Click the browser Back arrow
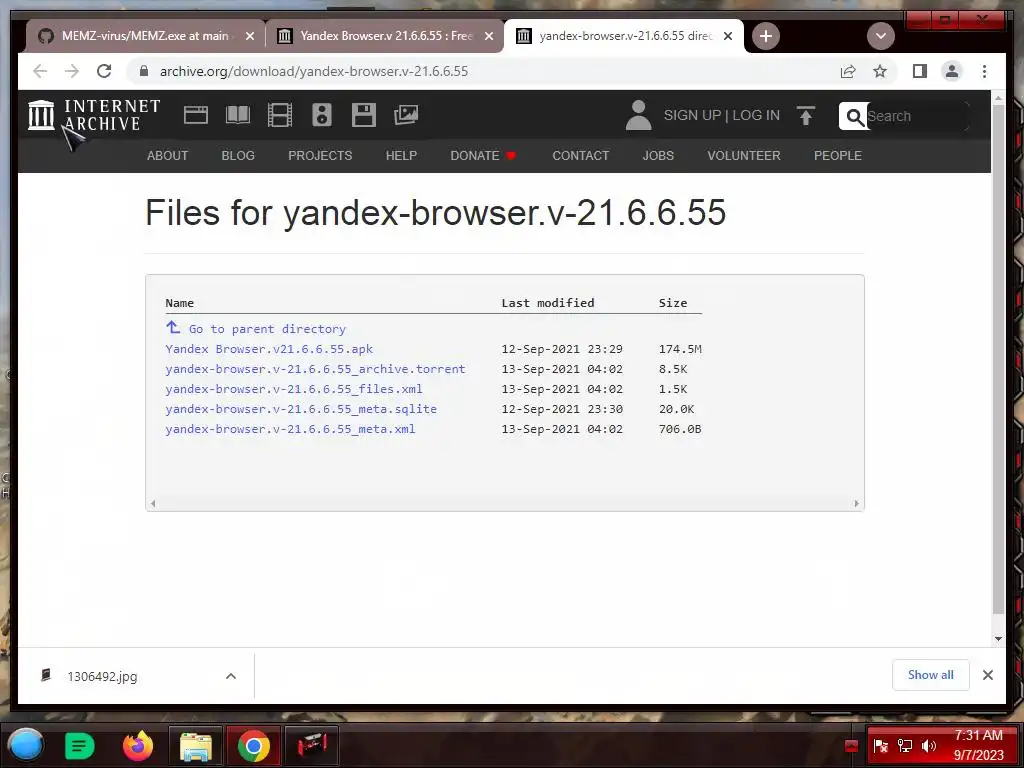Viewport: 1024px width, 768px height. (40, 71)
